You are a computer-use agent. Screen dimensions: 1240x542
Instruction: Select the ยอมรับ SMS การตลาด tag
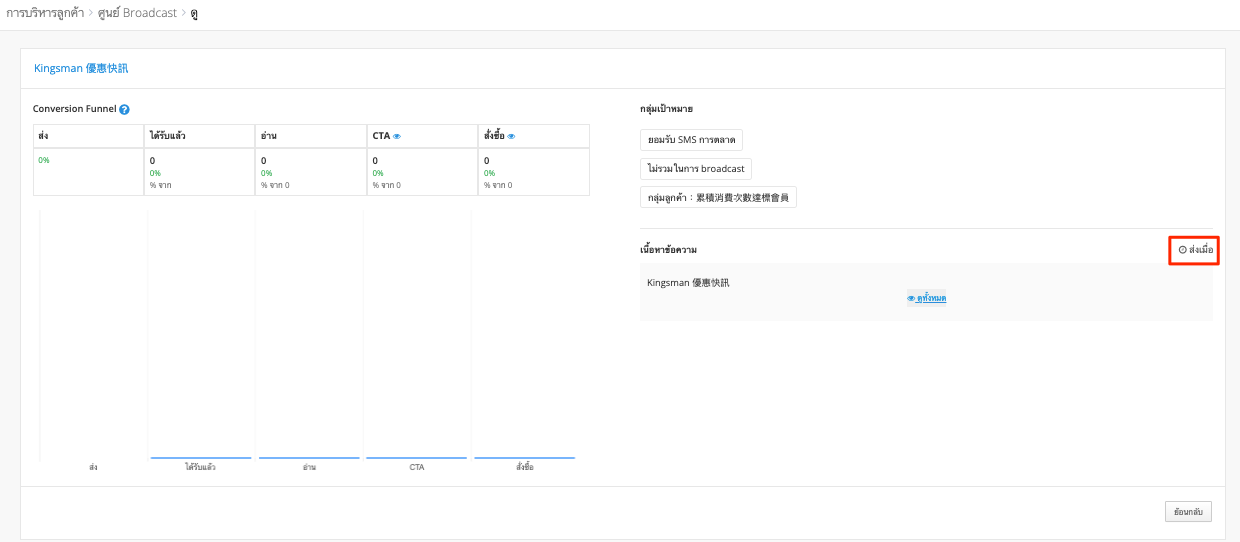coord(691,140)
